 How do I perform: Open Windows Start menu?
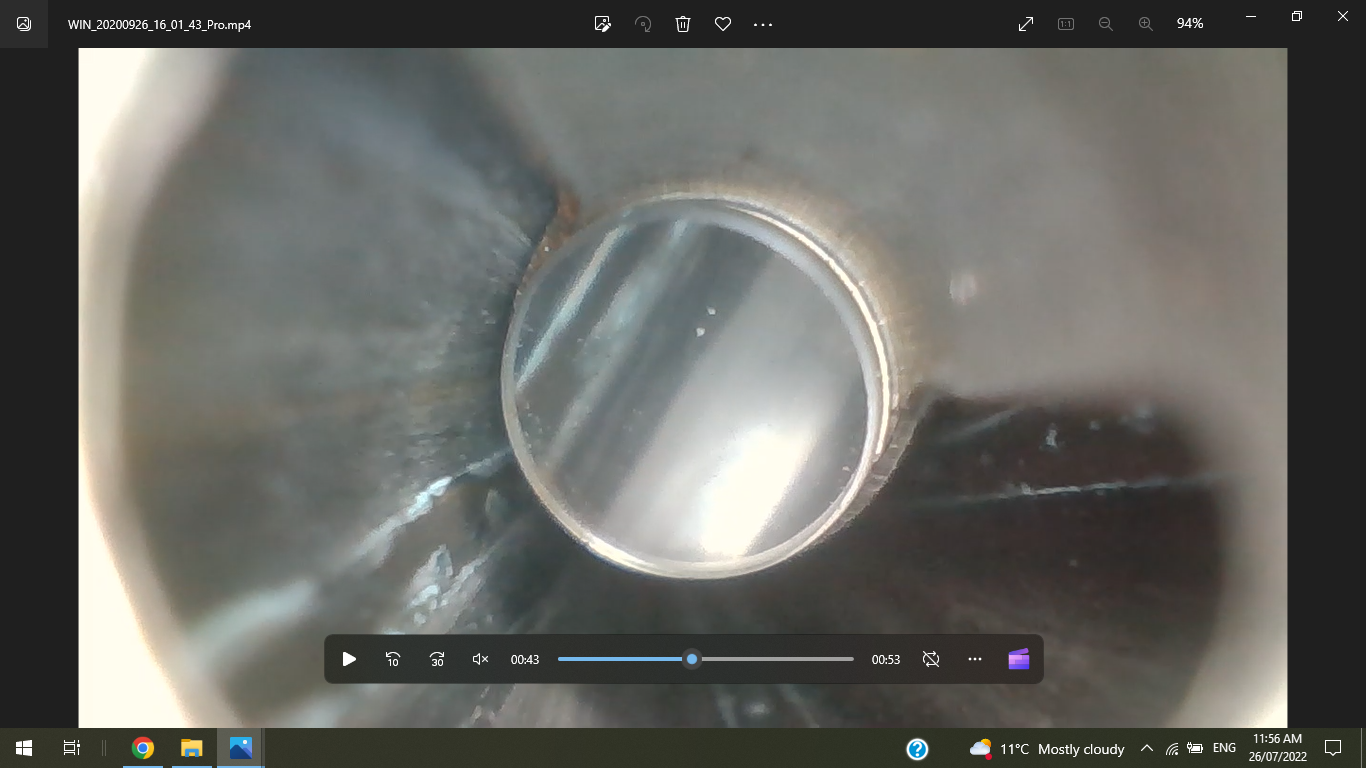click(24, 748)
